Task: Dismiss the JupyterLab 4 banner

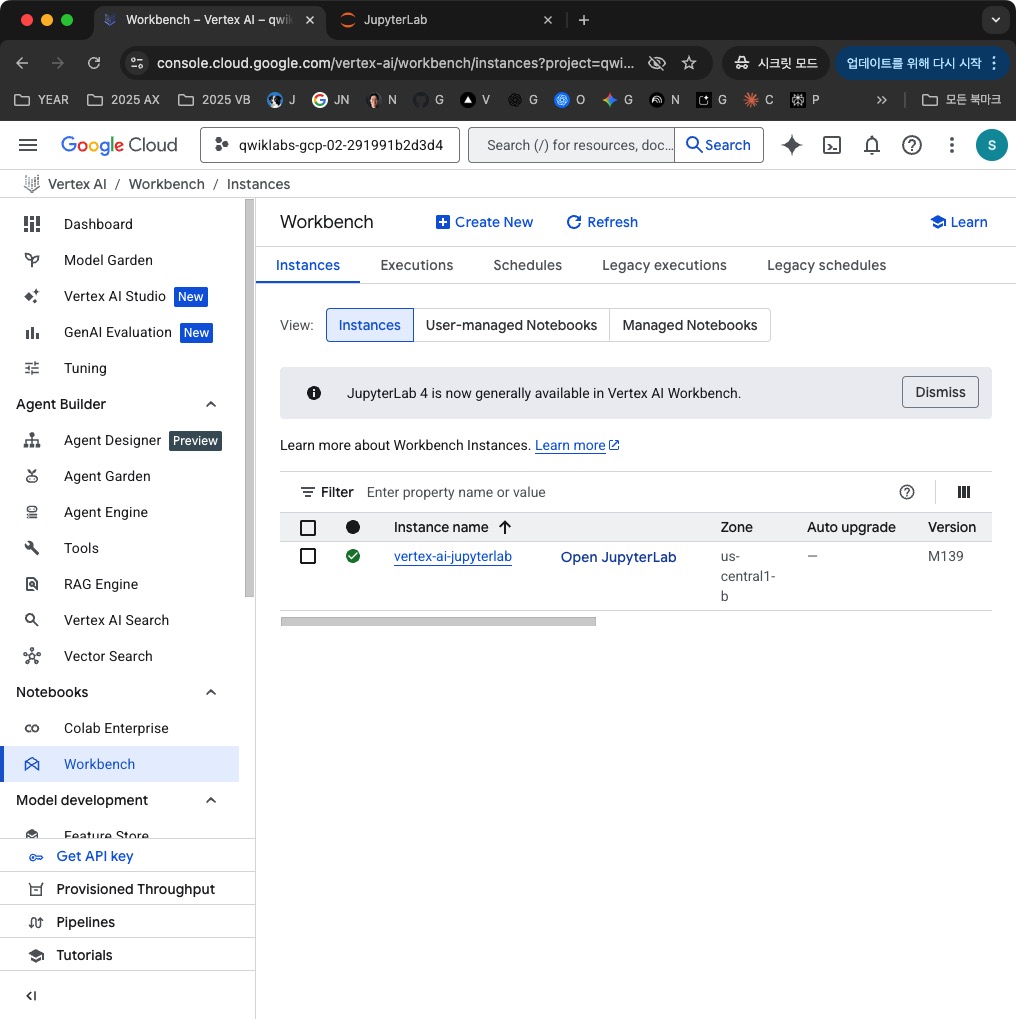Action: pos(939,392)
